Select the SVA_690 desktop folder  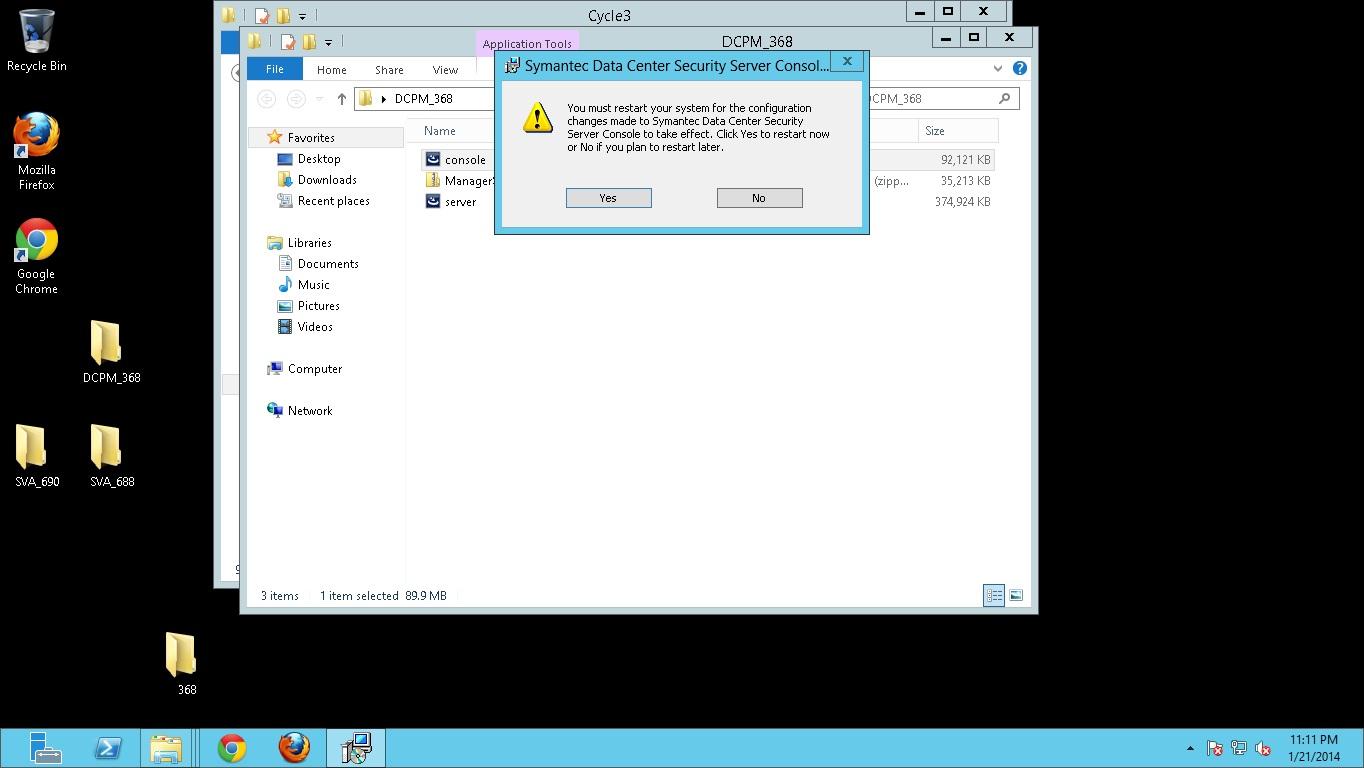click(37, 456)
